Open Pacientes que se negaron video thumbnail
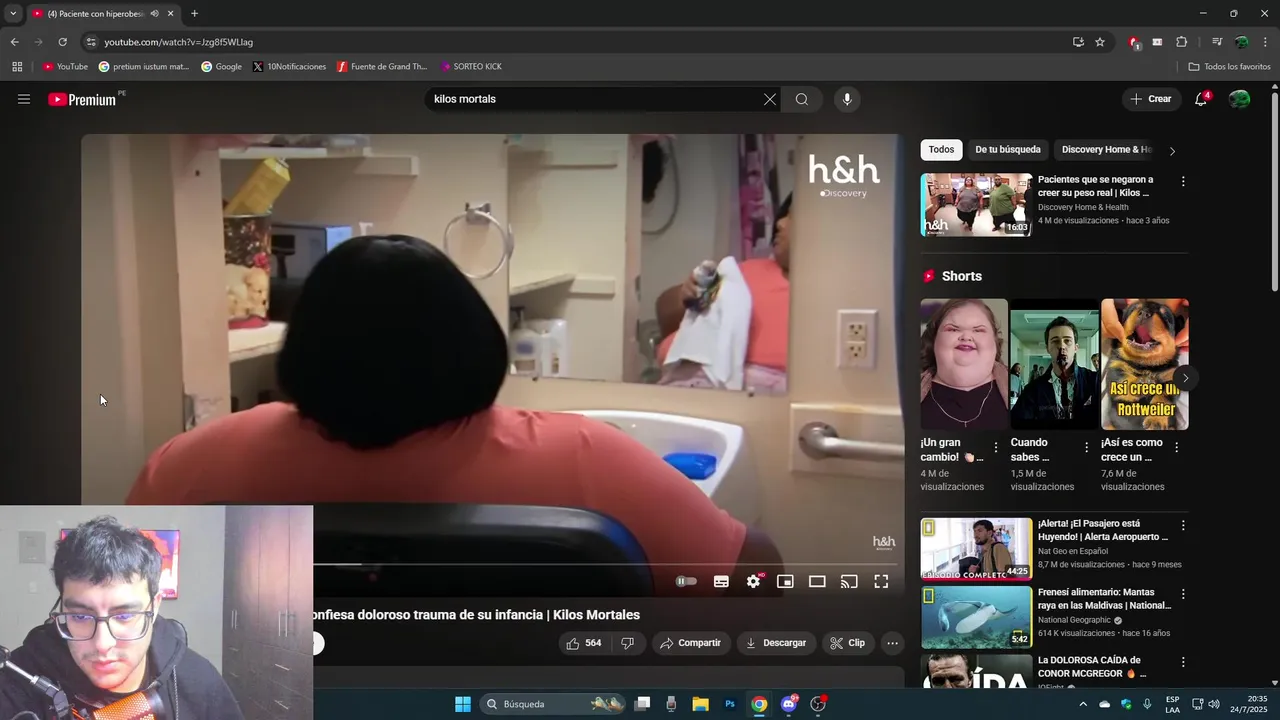This screenshot has height=720, width=1280. coord(976,205)
